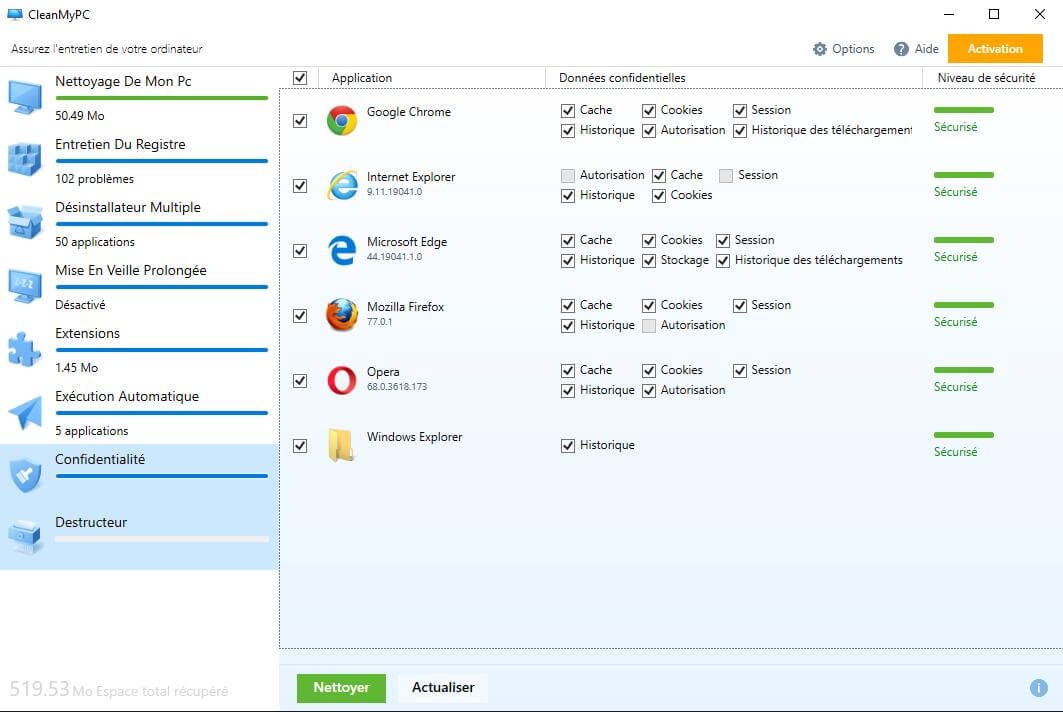
Task: Sort by the Application column header
Action: [432, 78]
